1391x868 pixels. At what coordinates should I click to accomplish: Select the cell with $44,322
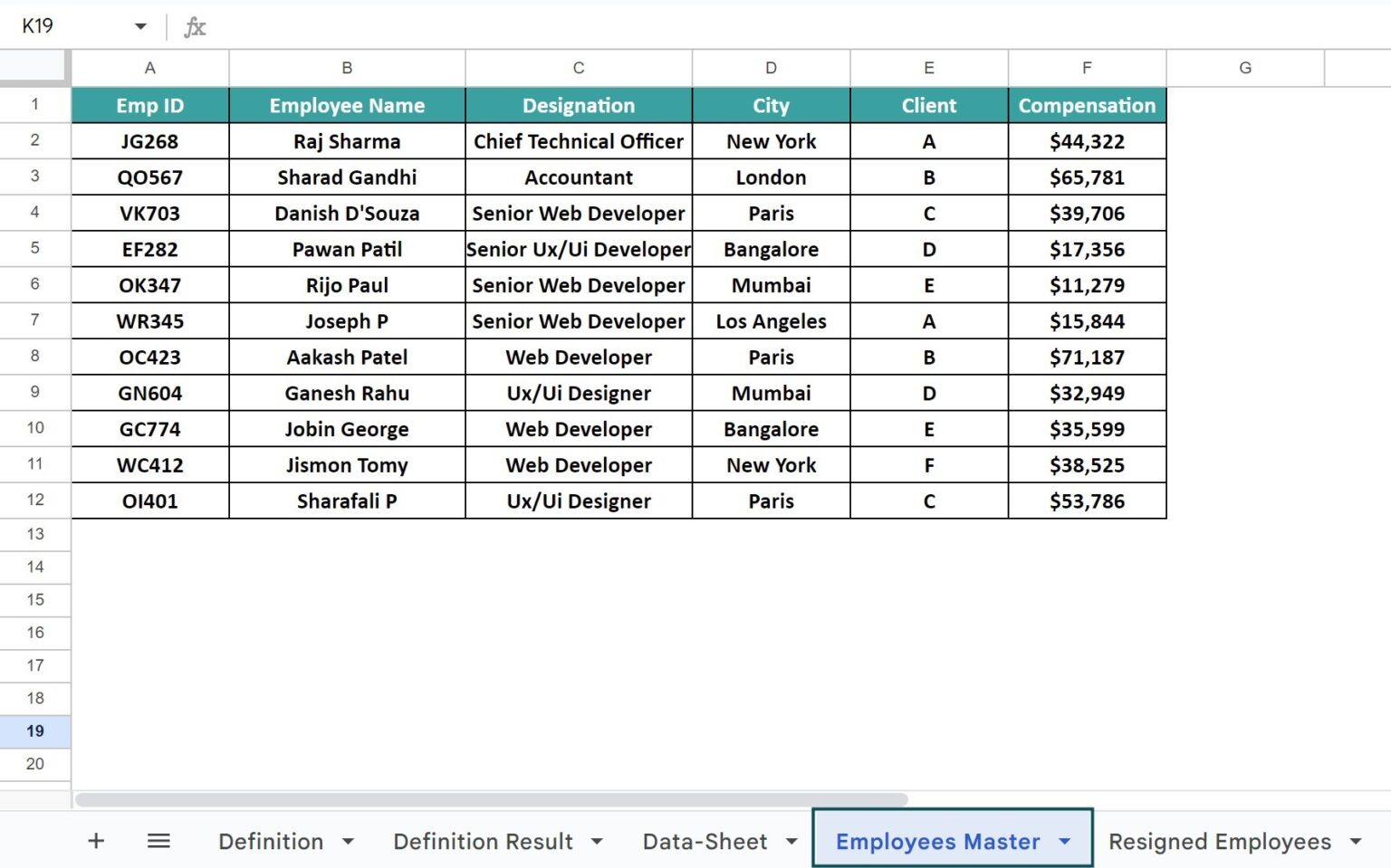click(1087, 141)
